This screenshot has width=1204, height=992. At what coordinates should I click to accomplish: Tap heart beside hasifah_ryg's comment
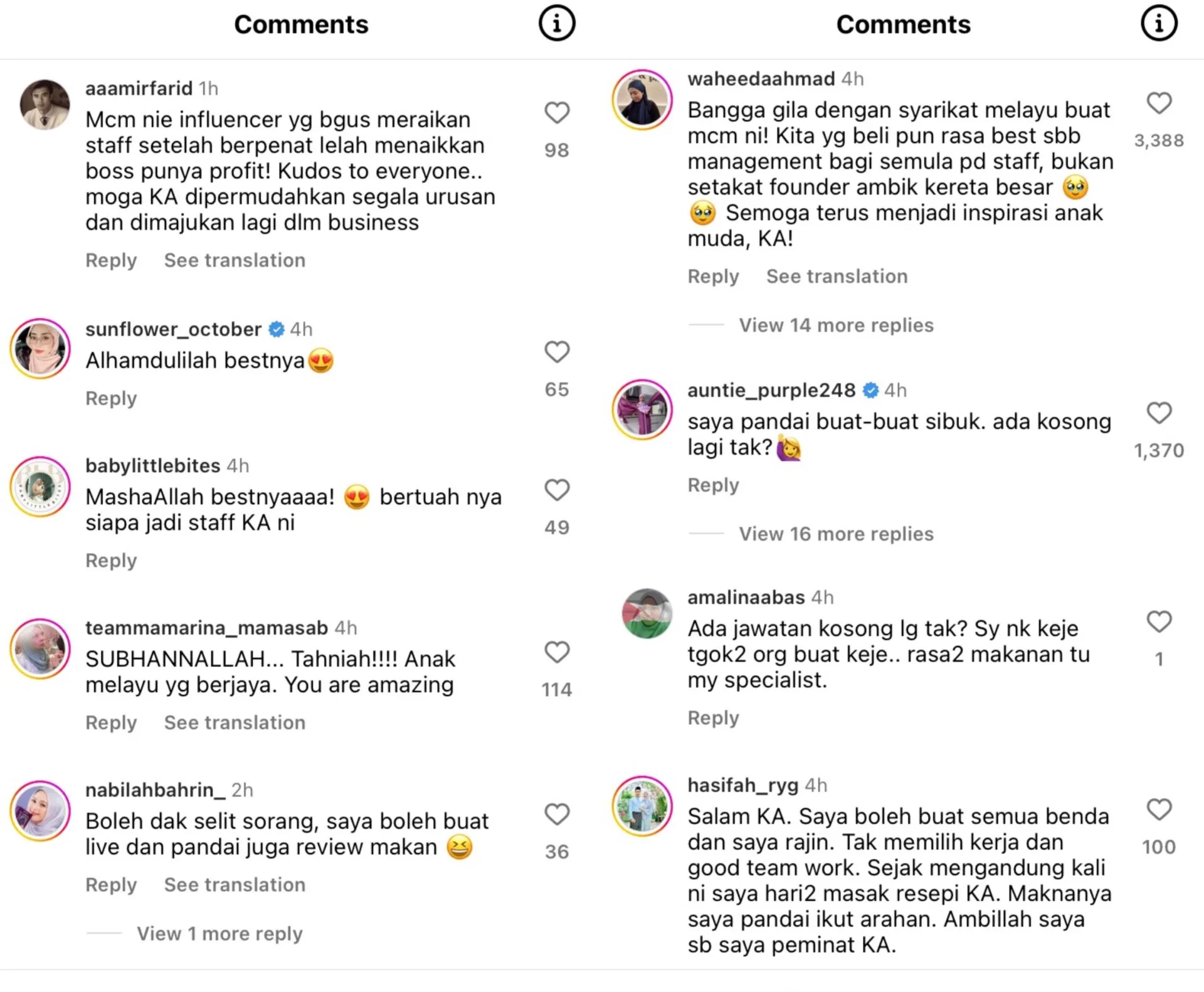coord(1158,810)
